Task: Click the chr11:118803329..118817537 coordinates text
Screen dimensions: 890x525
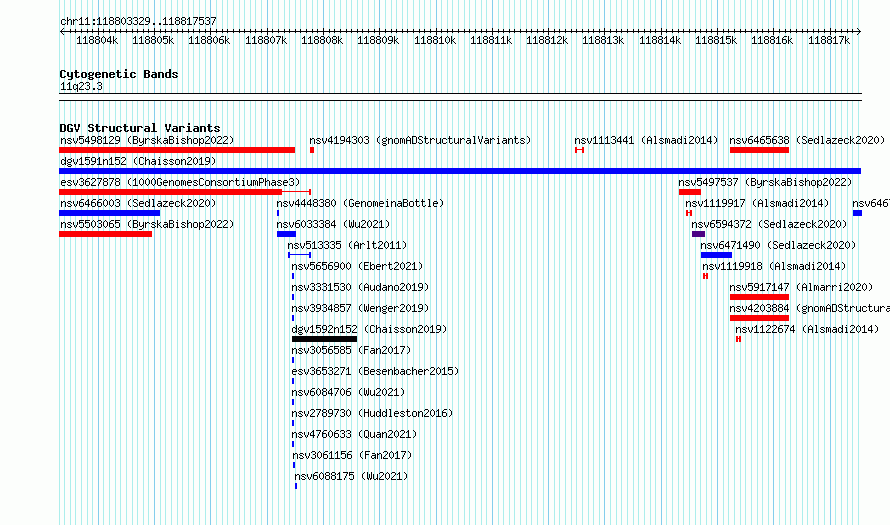Action: (138, 21)
